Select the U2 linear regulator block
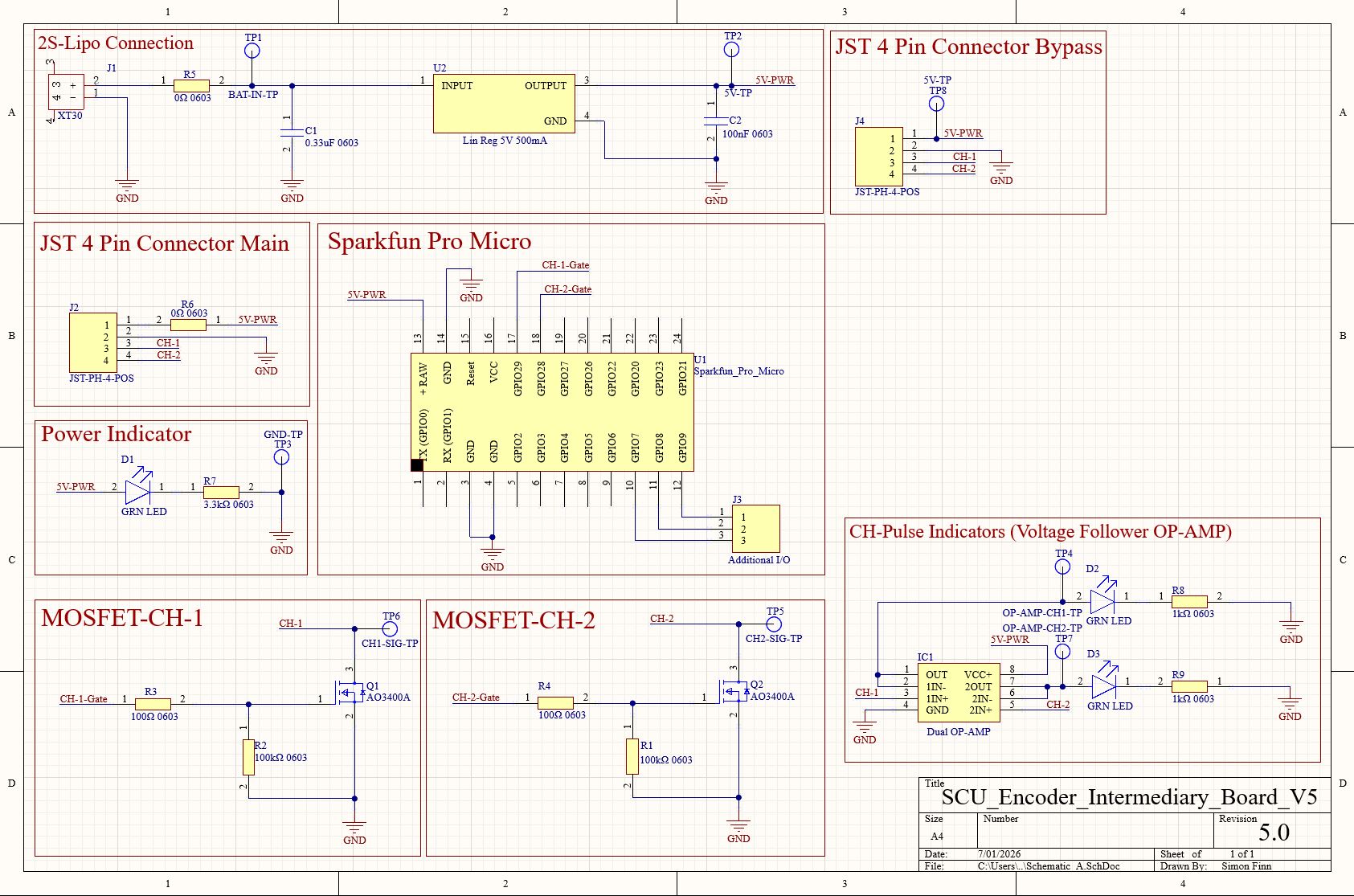Screen dimensions: 1354x896 point(504,103)
